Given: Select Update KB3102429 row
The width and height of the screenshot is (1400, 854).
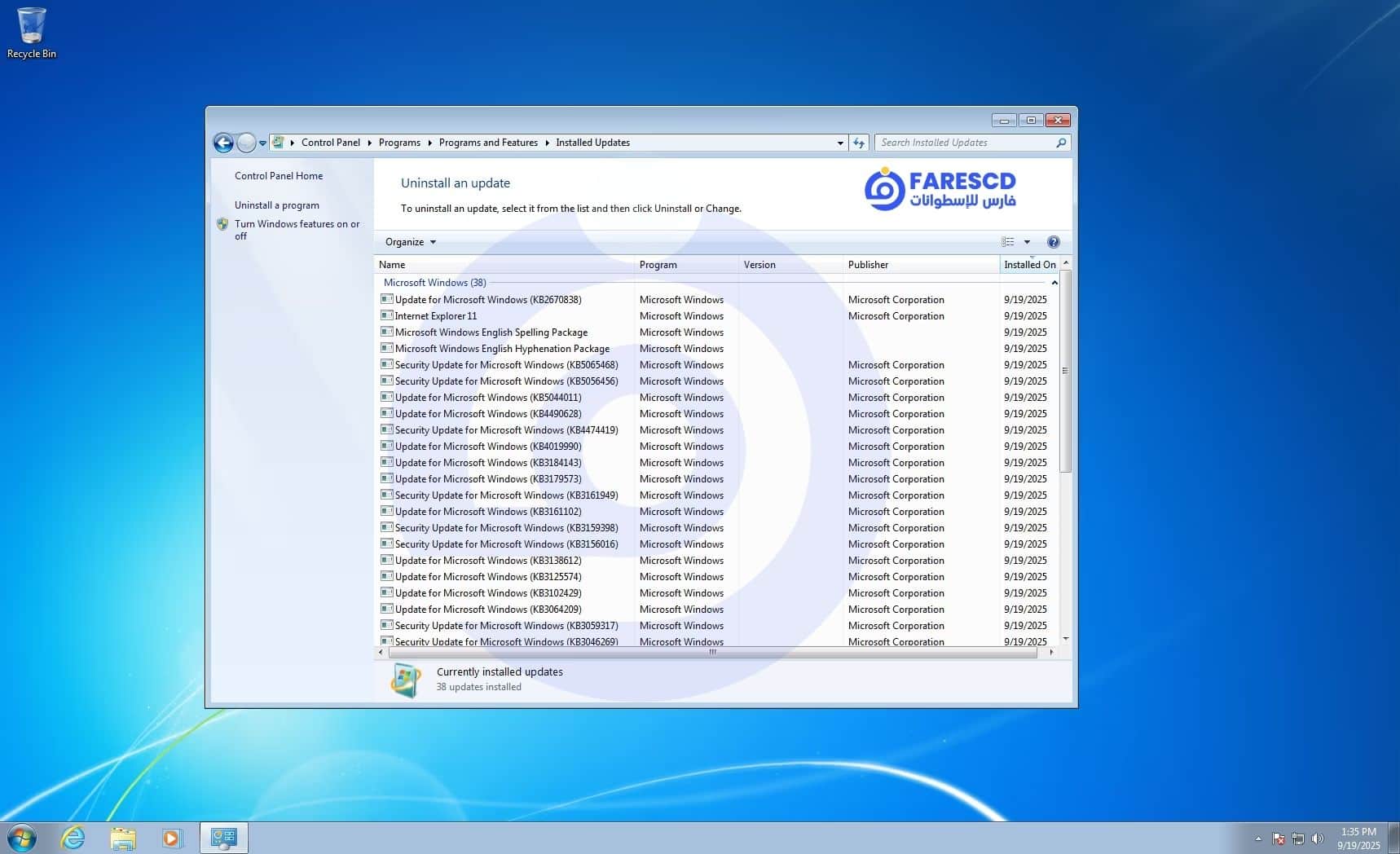Looking at the screenshot, I should [x=717, y=593].
